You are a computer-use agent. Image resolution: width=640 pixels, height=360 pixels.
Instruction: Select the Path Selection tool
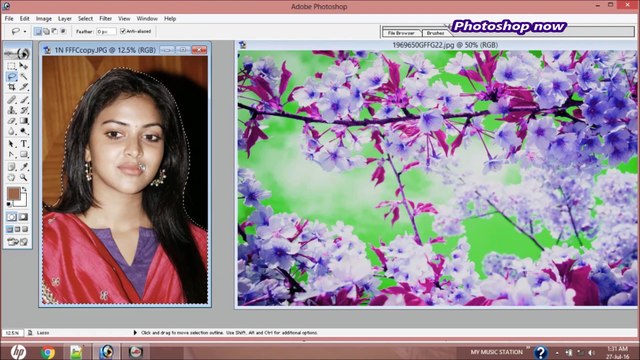tap(11, 144)
